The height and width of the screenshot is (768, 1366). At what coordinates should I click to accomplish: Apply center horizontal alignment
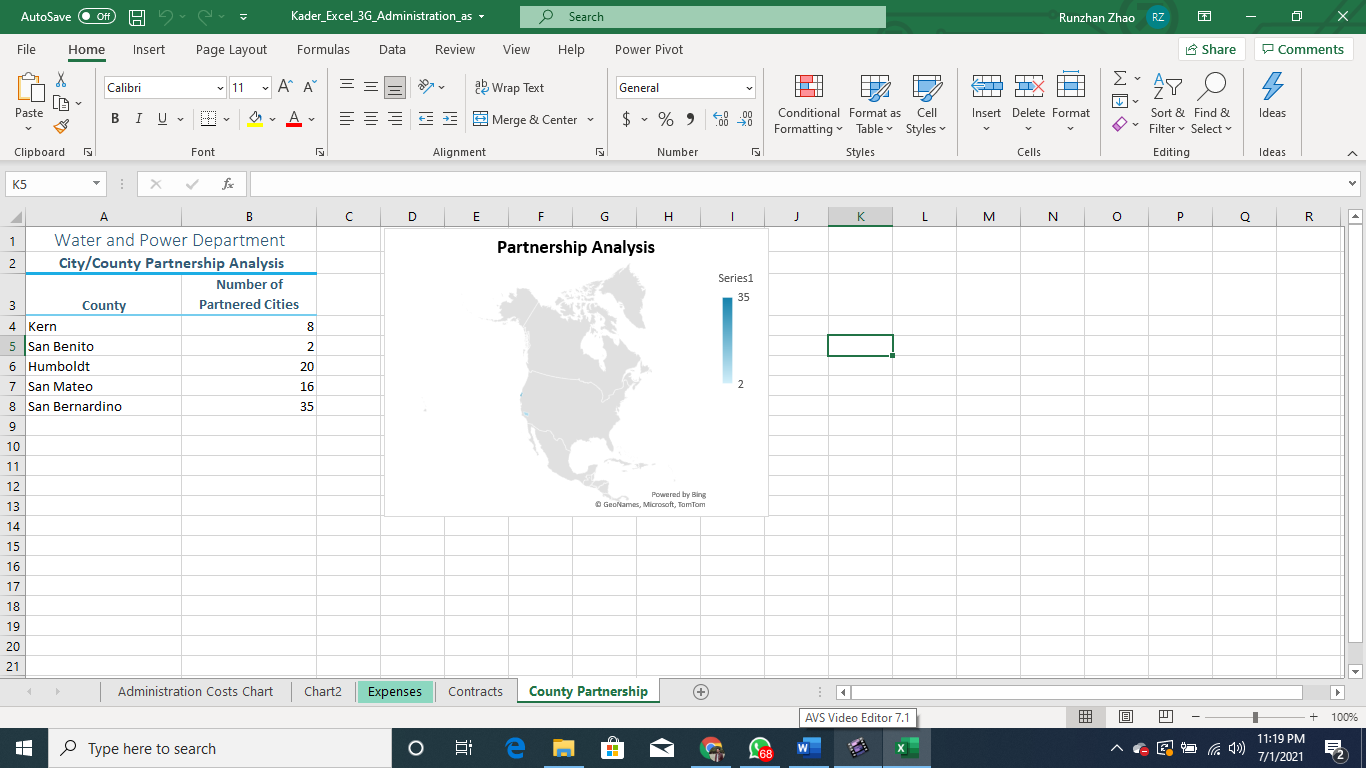coord(371,119)
